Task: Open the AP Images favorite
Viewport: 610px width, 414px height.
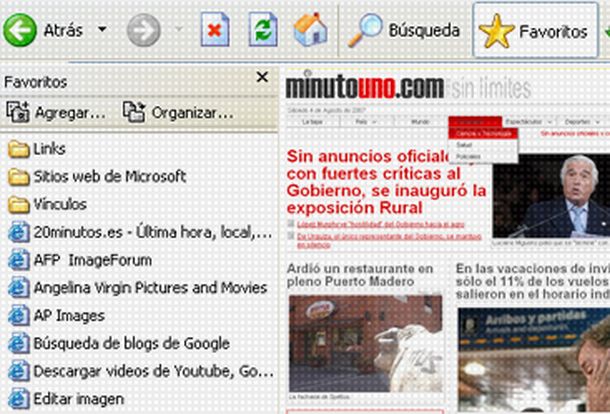Action: pyautogui.click(x=68, y=315)
